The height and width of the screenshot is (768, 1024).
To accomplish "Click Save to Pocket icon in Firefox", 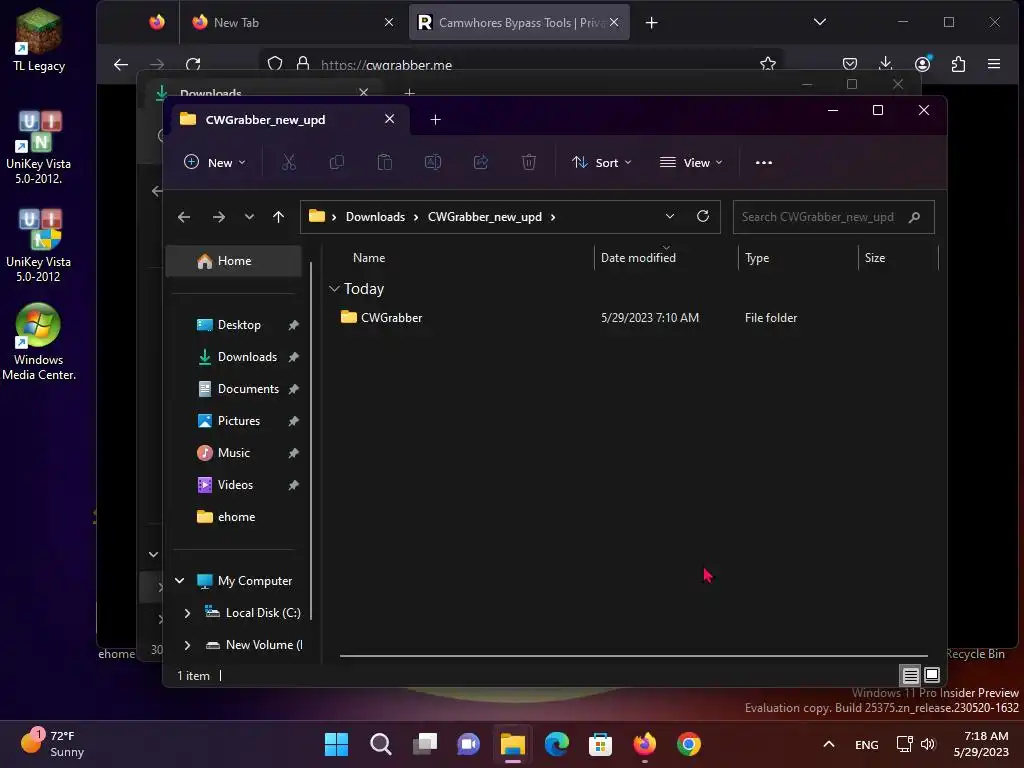I will tap(850, 64).
